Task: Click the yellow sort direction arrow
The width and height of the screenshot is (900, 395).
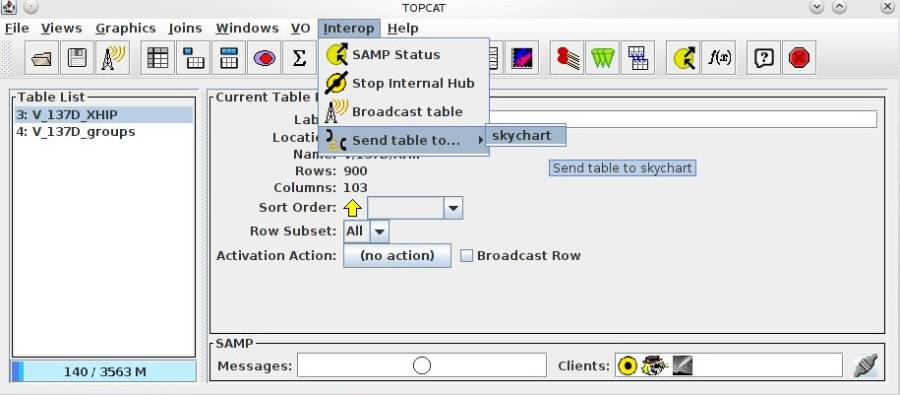Action: 352,208
